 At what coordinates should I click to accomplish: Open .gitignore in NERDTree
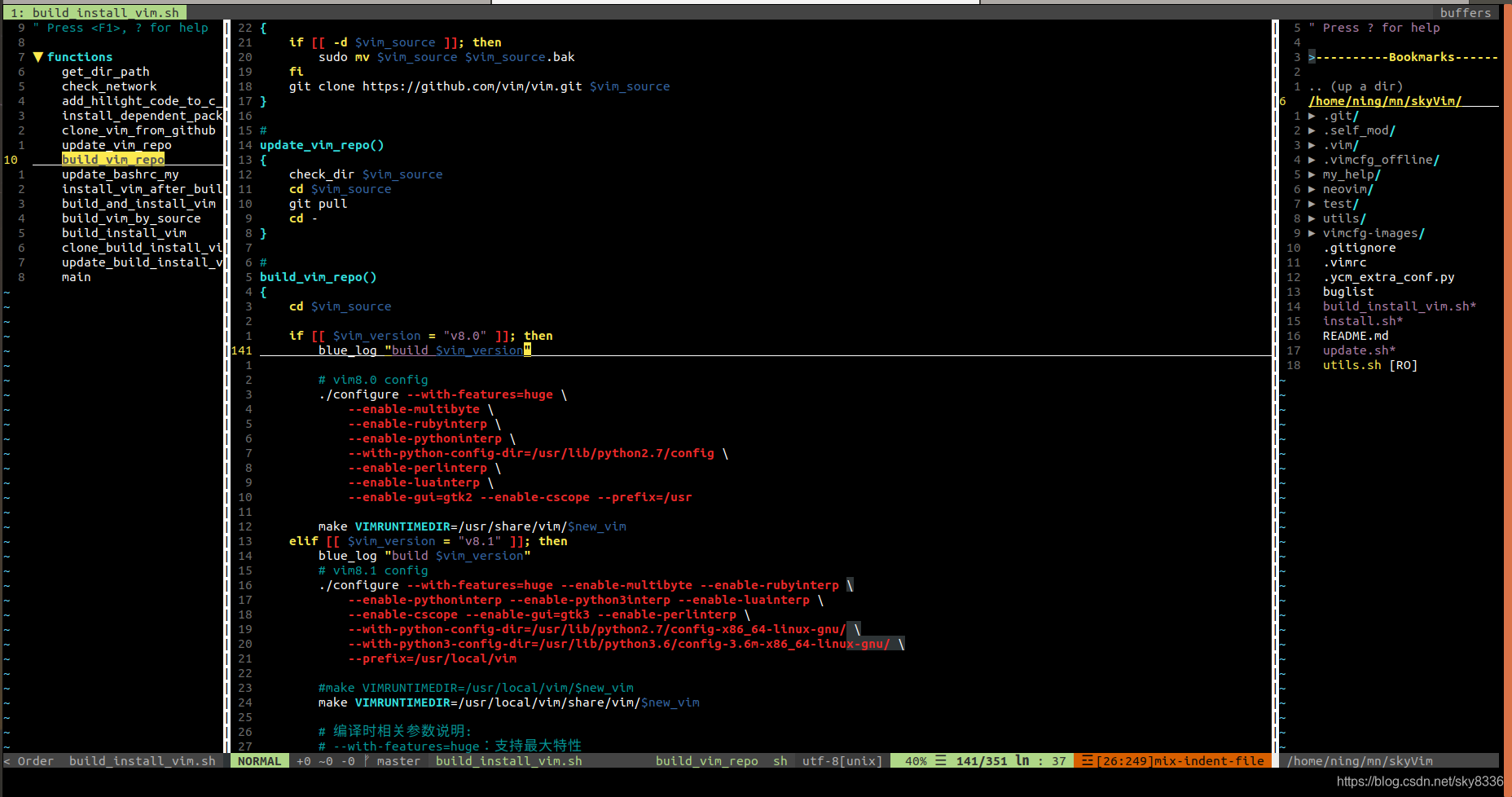coord(1359,248)
